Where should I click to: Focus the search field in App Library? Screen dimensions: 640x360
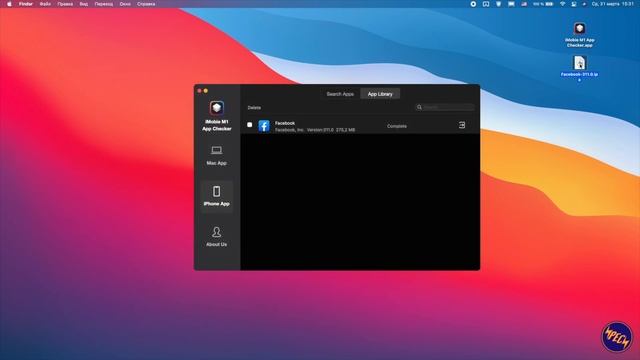tap(444, 107)
